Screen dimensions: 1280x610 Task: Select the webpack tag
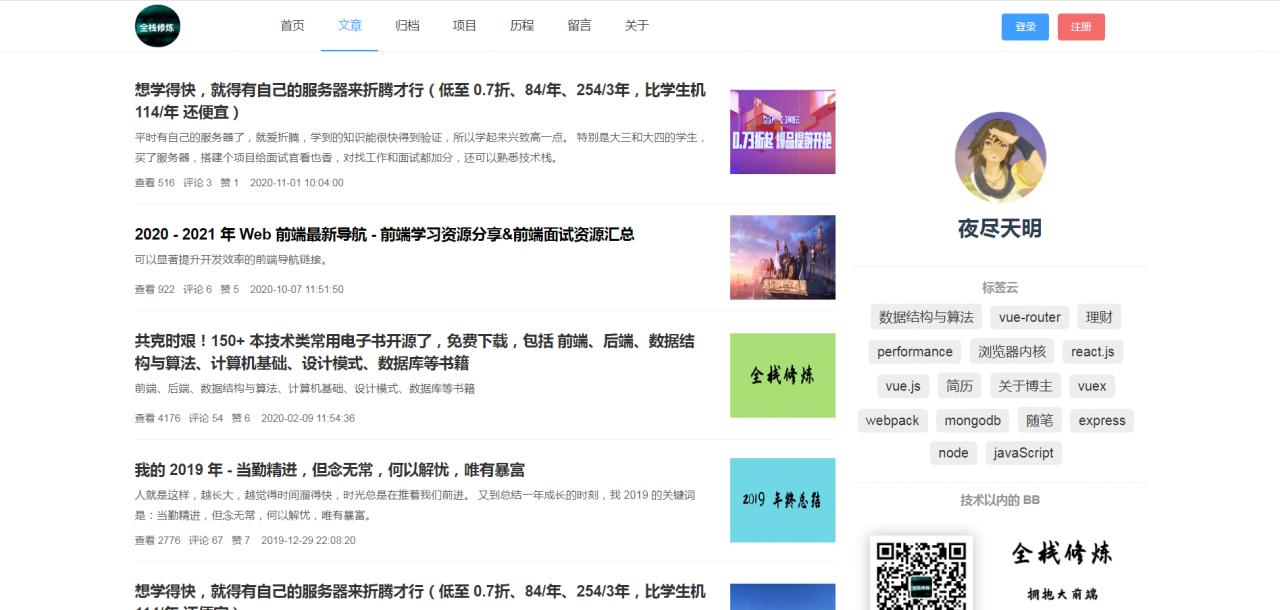pyautogui.click(x=893, y=421)
